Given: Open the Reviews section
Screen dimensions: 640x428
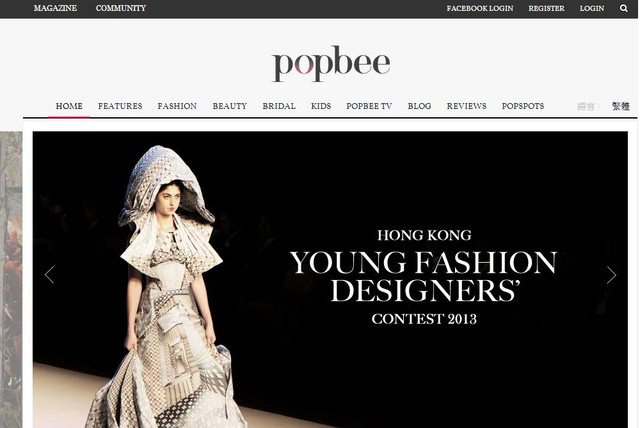Looking at the screenshot, I should point(467,106).
